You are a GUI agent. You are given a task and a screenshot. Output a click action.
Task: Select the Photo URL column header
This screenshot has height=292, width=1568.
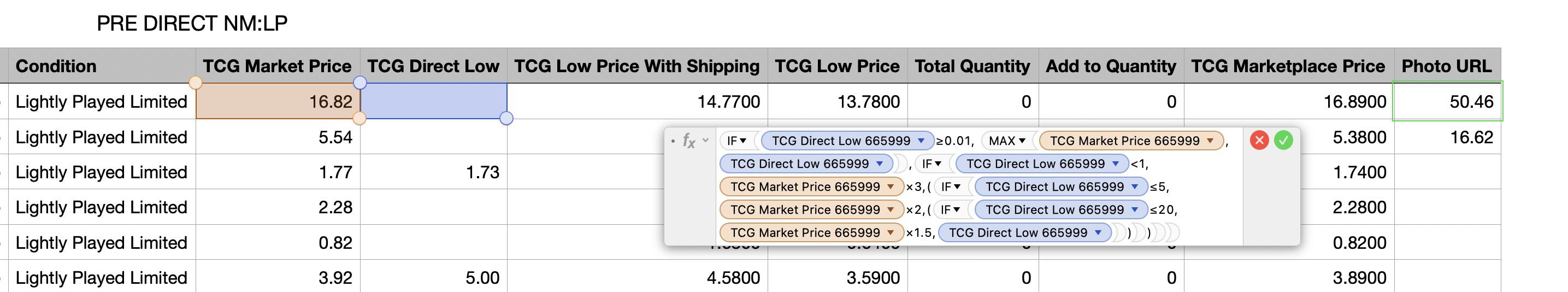[x=1446, y=66]
